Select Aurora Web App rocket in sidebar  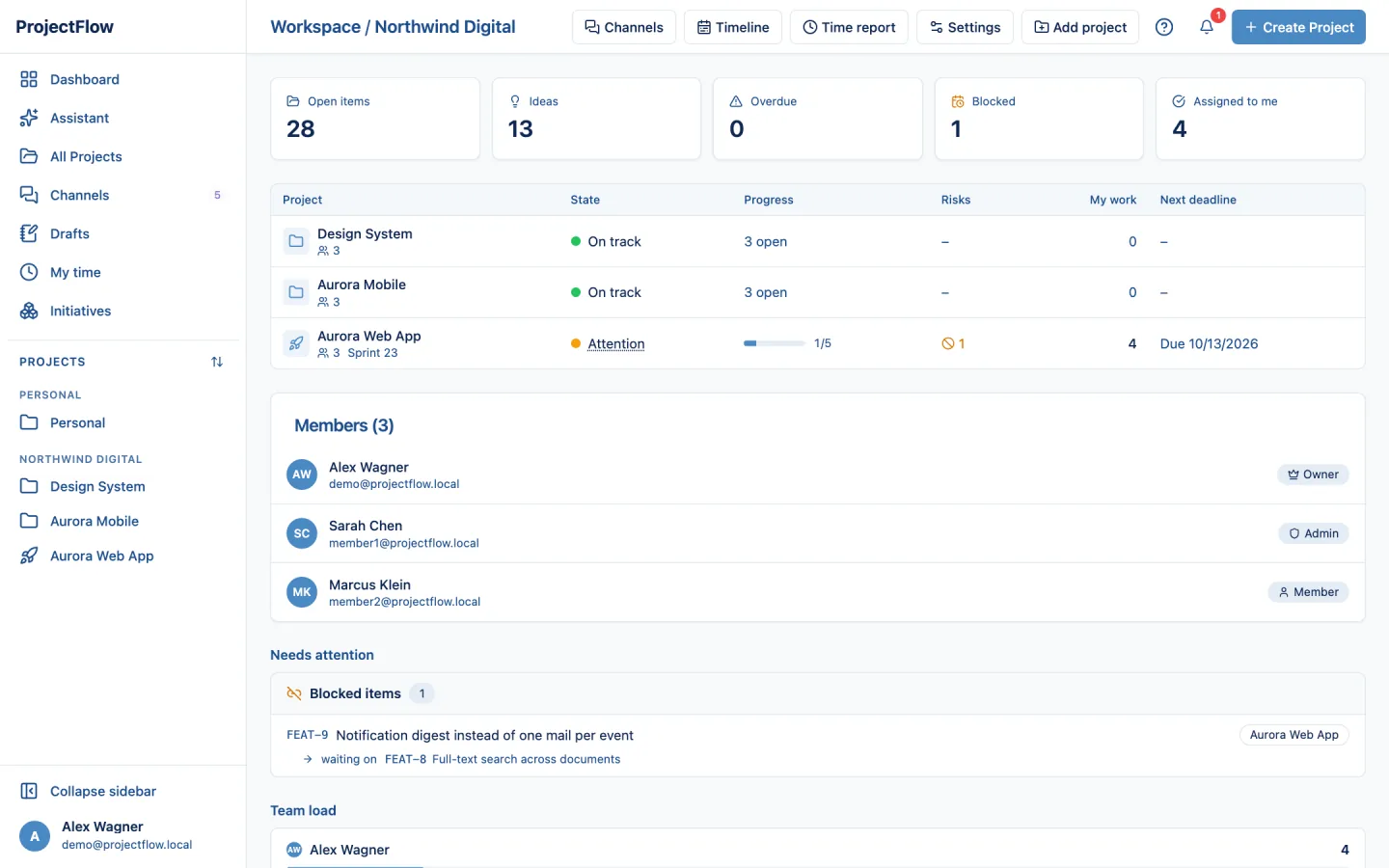(123, 556)
